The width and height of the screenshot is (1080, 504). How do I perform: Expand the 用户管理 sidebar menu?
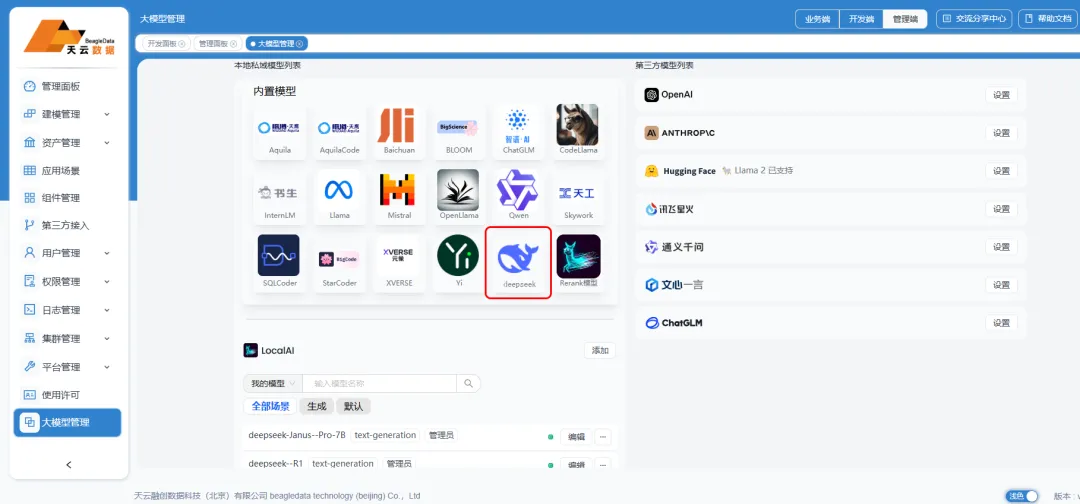pyautogui.click(x=68, y=253)
